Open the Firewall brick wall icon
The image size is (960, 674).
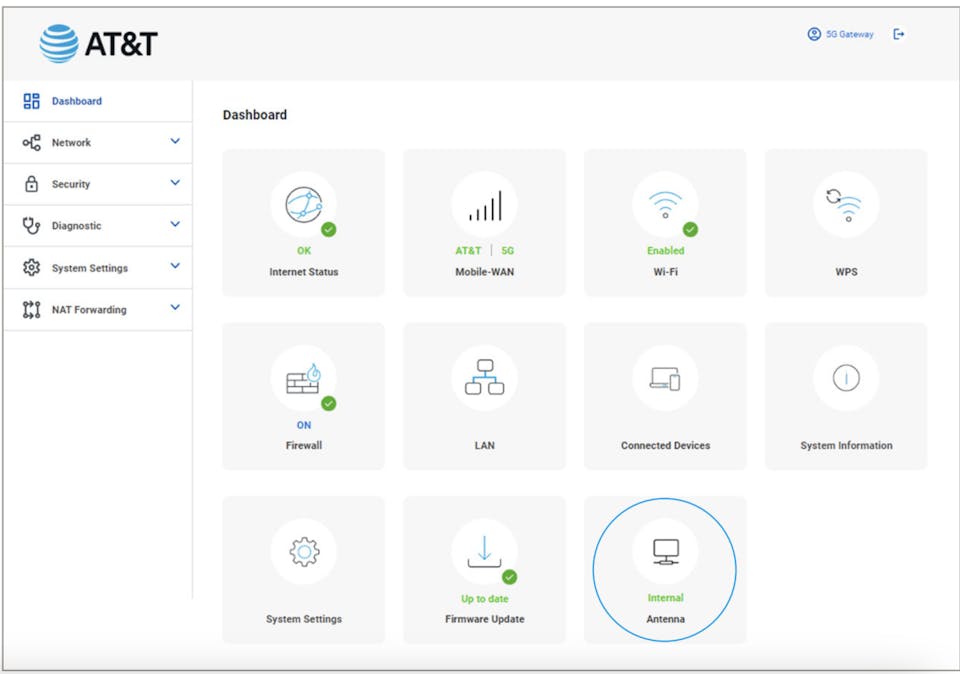click(303, 378)
